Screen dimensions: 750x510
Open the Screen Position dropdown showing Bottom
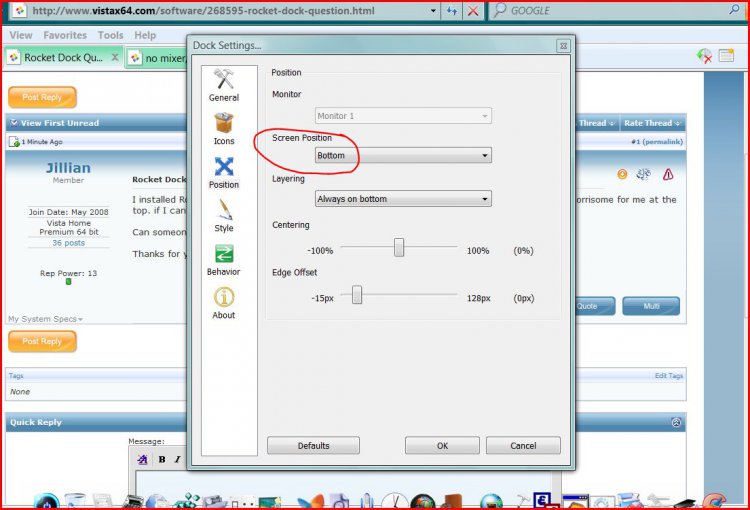(403, 155)
